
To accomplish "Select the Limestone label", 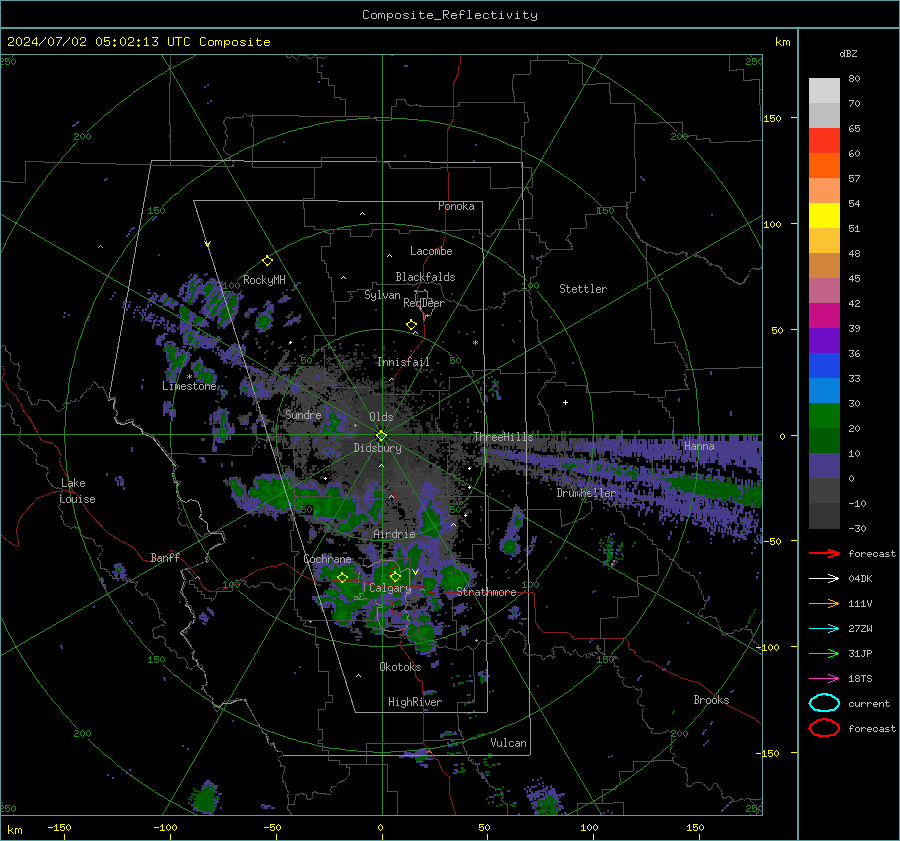I will tap(189, 386).
